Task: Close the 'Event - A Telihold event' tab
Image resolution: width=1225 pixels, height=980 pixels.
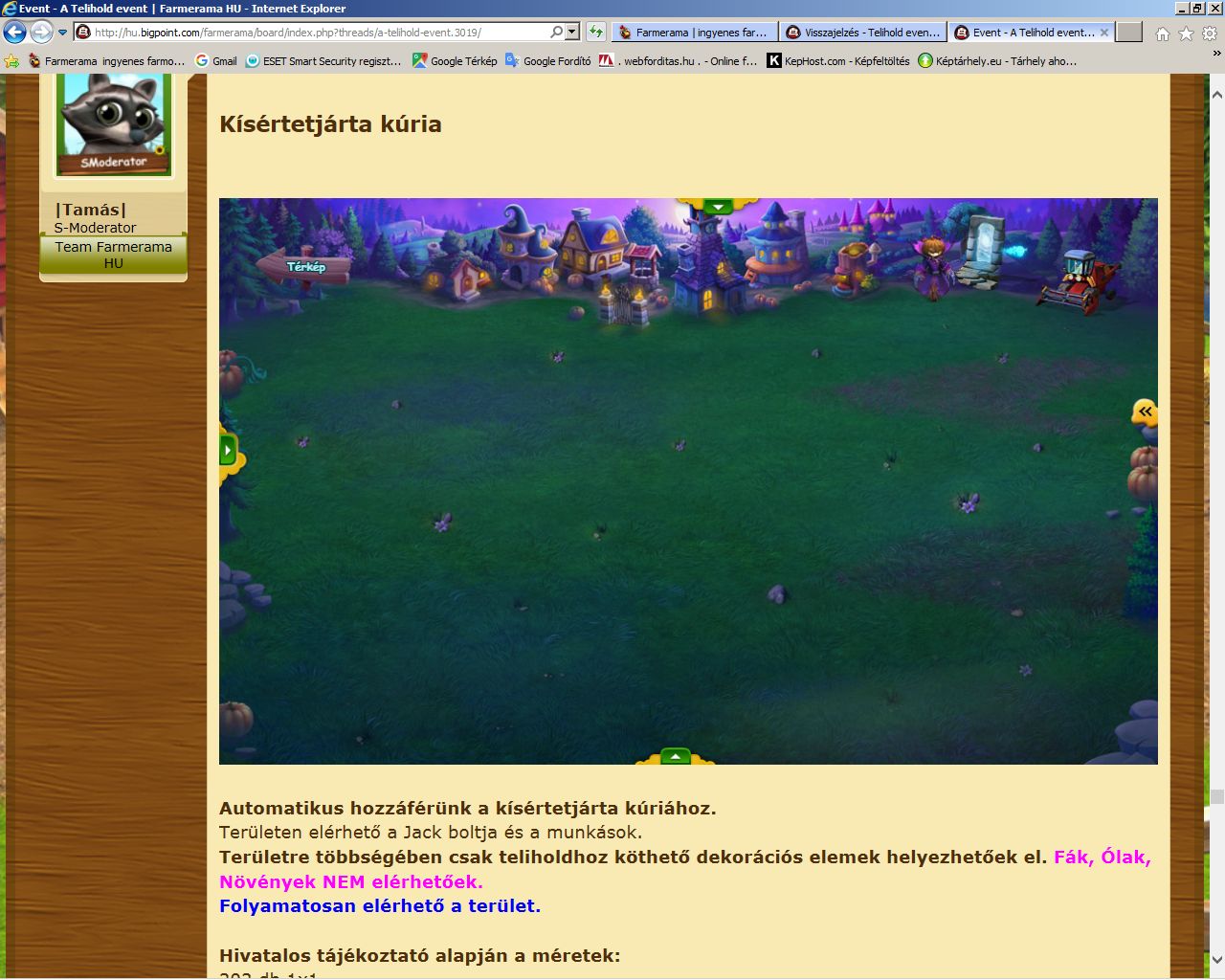Action: (x=1104, y=32)
